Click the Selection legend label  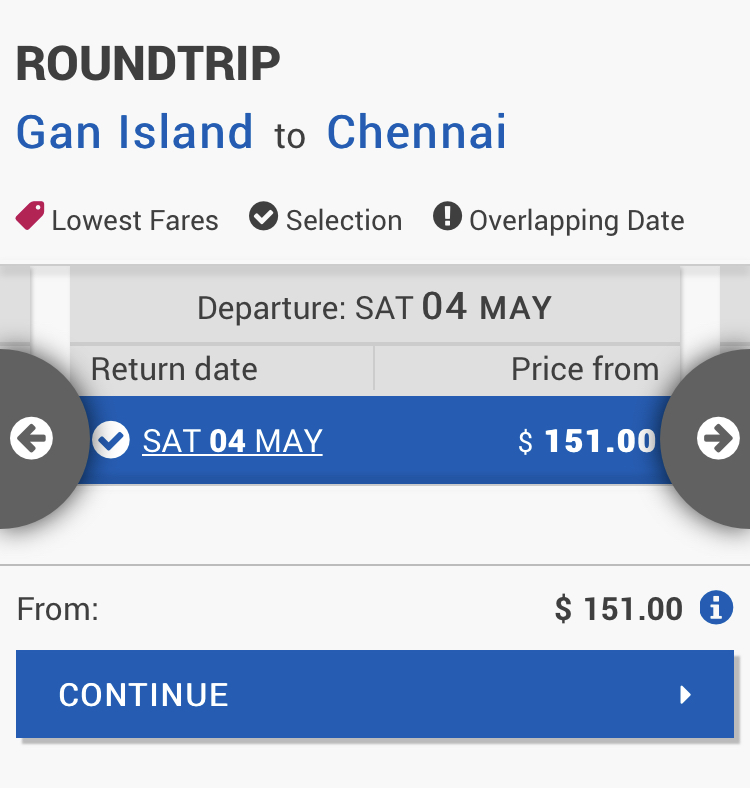tap(344, 221)
